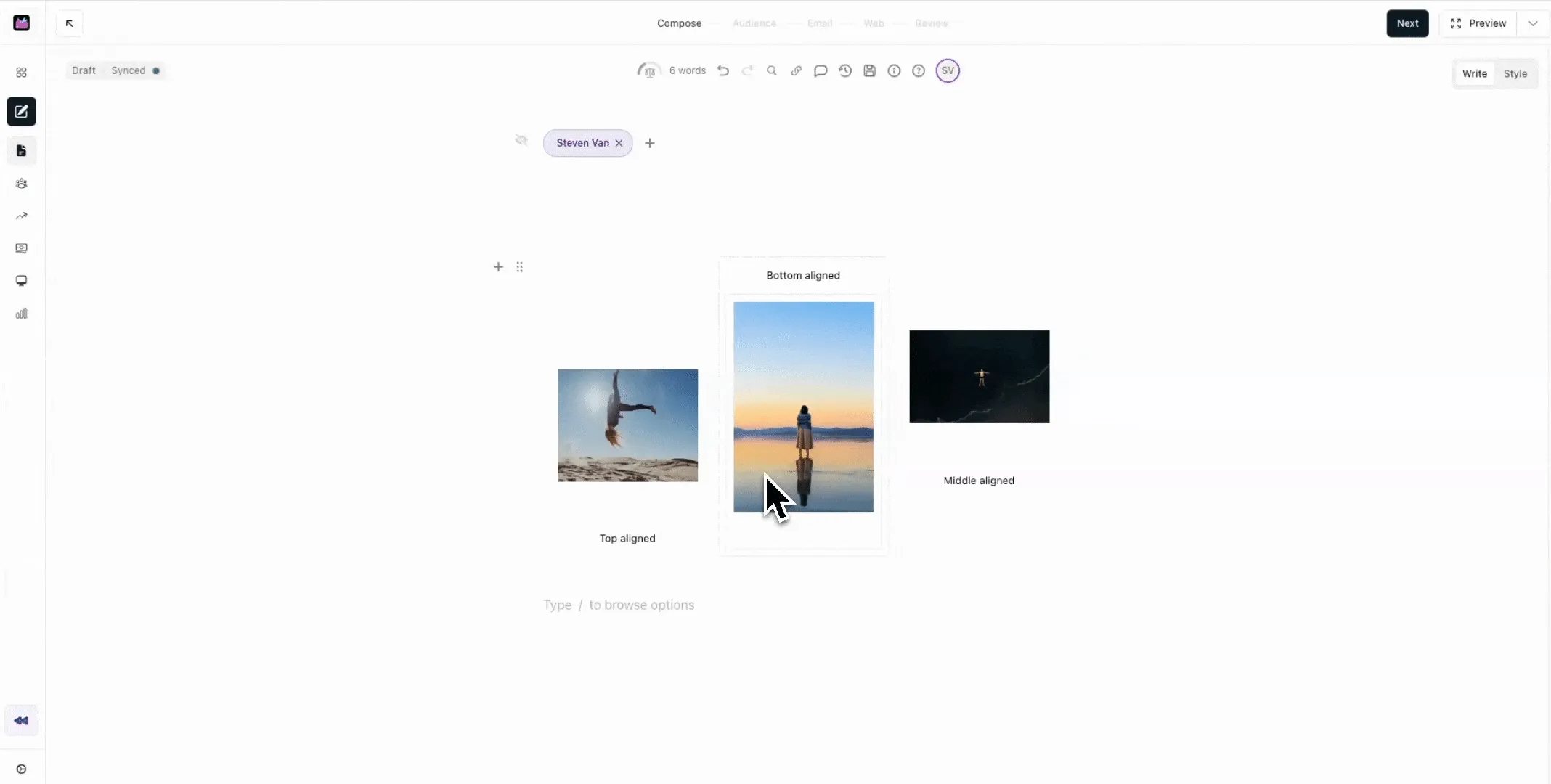Go to the Audience step
The height and width of the screenshot is (784, 1551).
(x=754, y=23)
